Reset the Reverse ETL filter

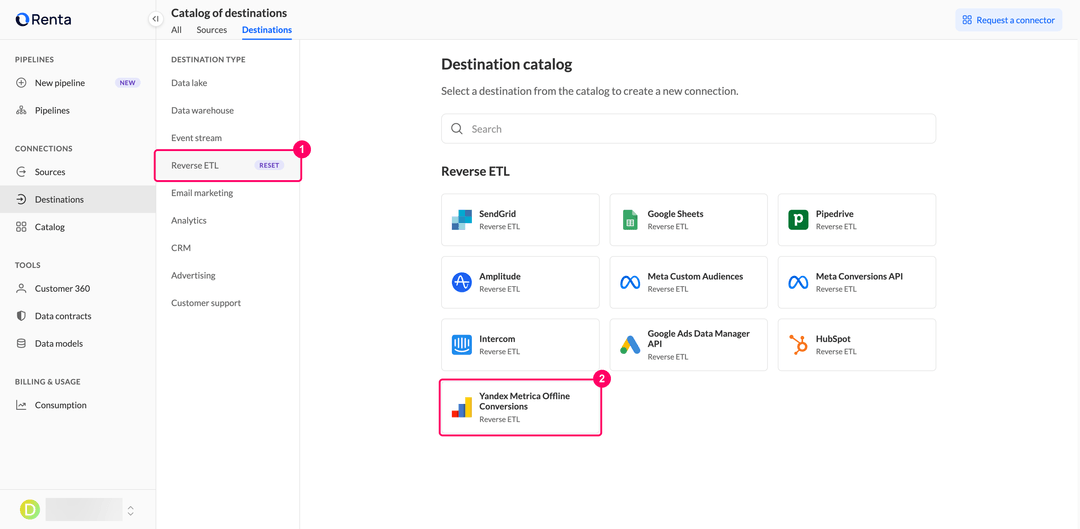pos(269,166)
